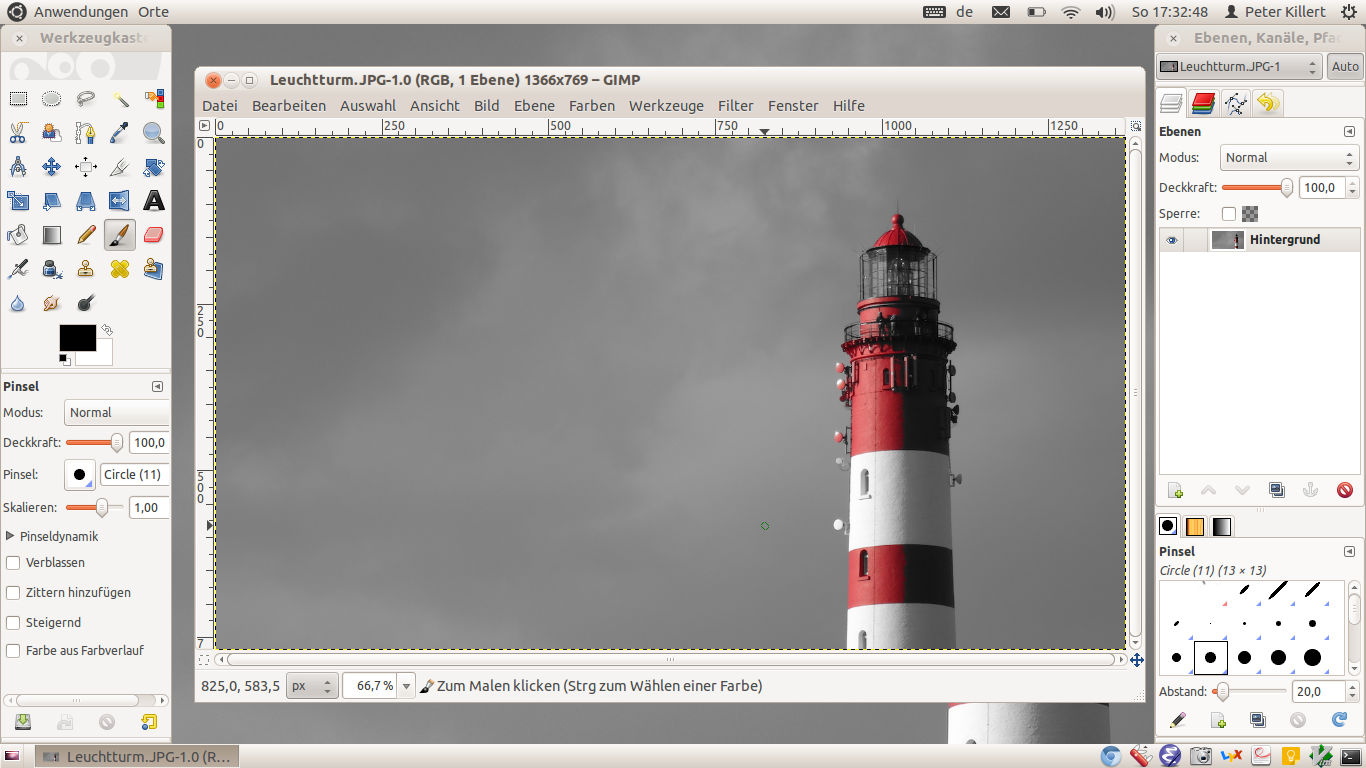Pick the Bucket Fill tool

click(18, 235)
